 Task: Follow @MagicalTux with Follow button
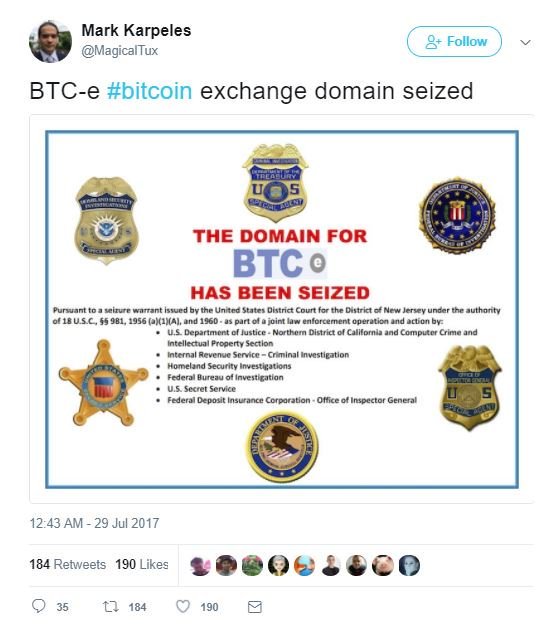coord(454,41)
